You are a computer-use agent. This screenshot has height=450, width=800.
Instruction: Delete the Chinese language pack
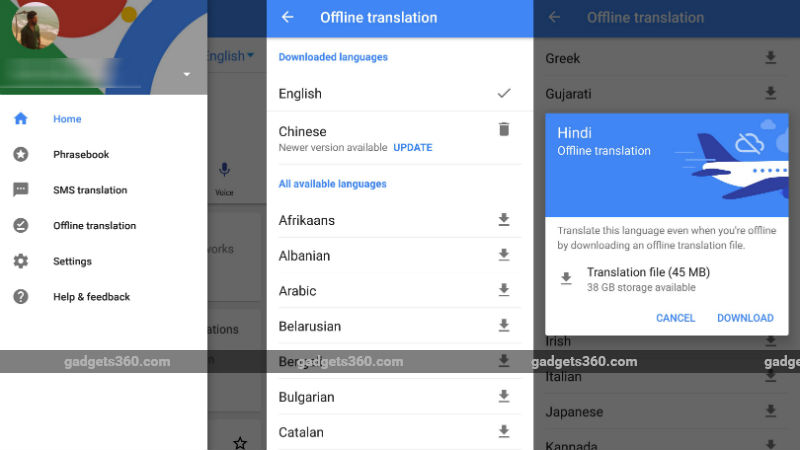coord(504,129)
